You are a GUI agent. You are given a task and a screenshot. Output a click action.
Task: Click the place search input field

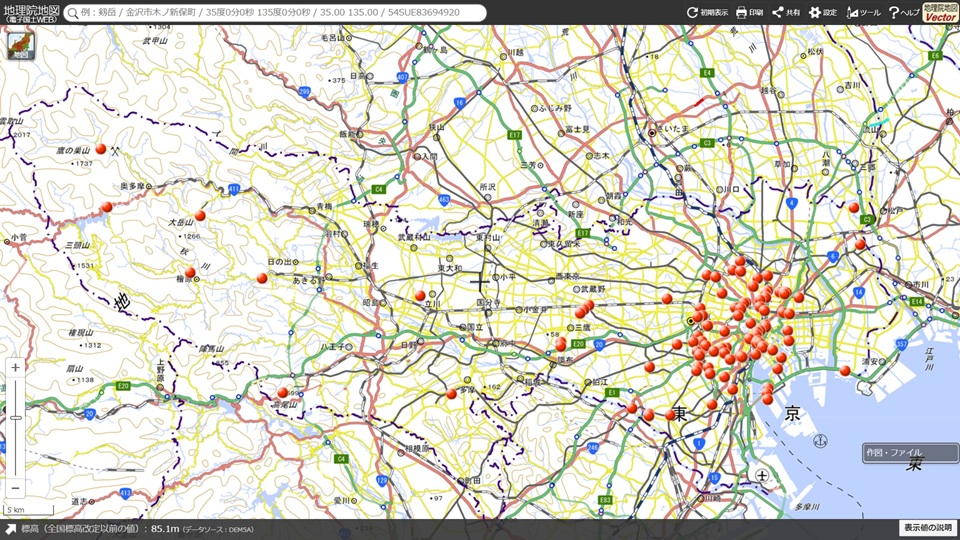(x=280, y=13)
